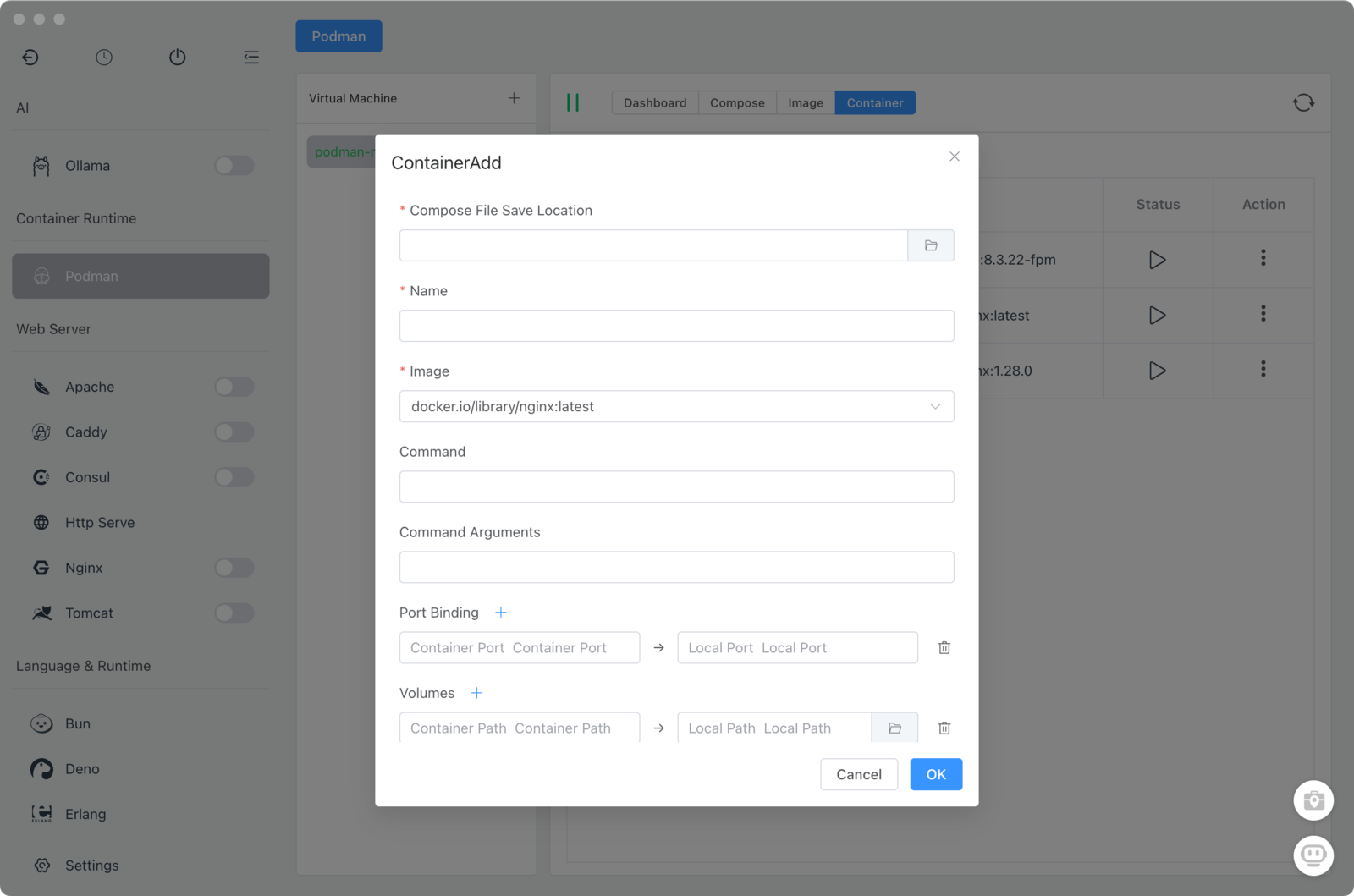
Task: Delete the Volumes mapping row
Action: pos(944,728)
